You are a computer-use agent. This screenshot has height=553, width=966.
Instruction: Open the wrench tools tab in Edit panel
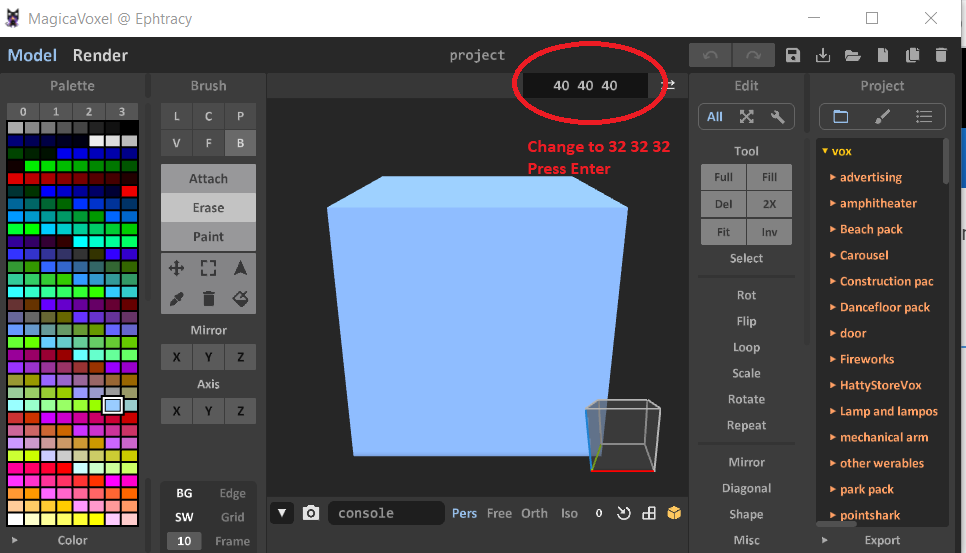(x=777, y=117)
